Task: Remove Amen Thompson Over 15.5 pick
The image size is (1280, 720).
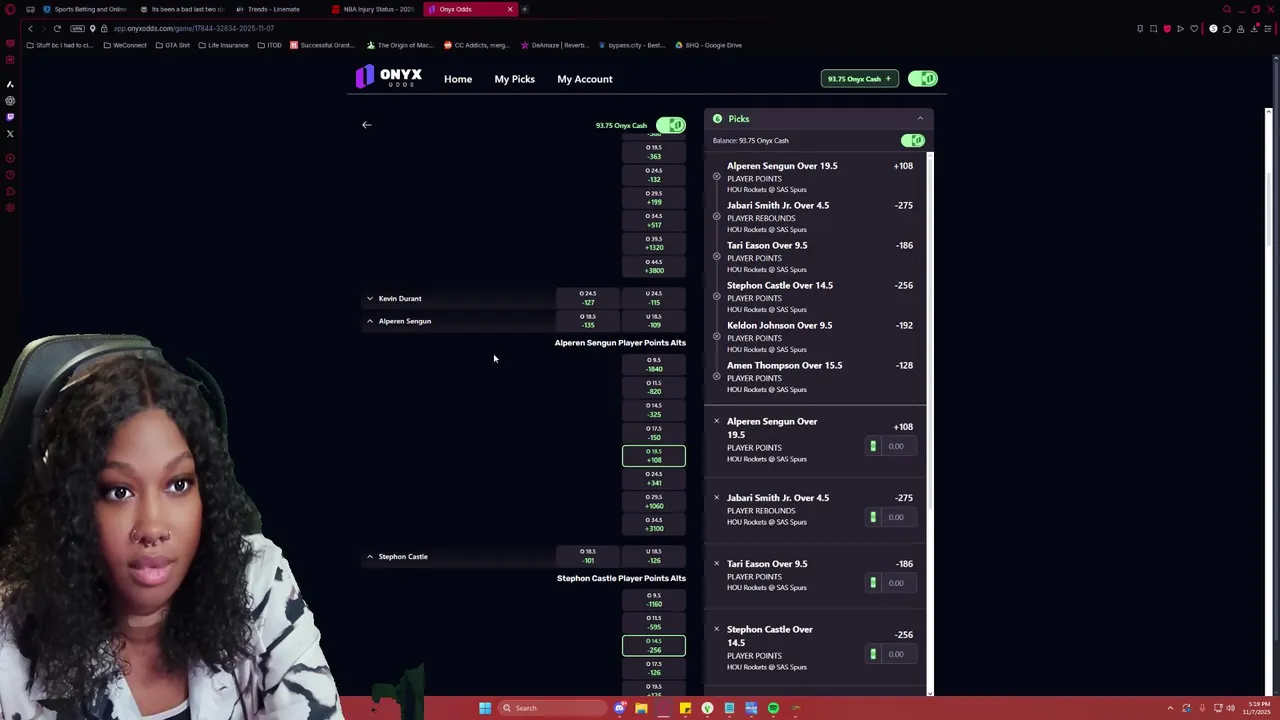Action: [716, 377]
